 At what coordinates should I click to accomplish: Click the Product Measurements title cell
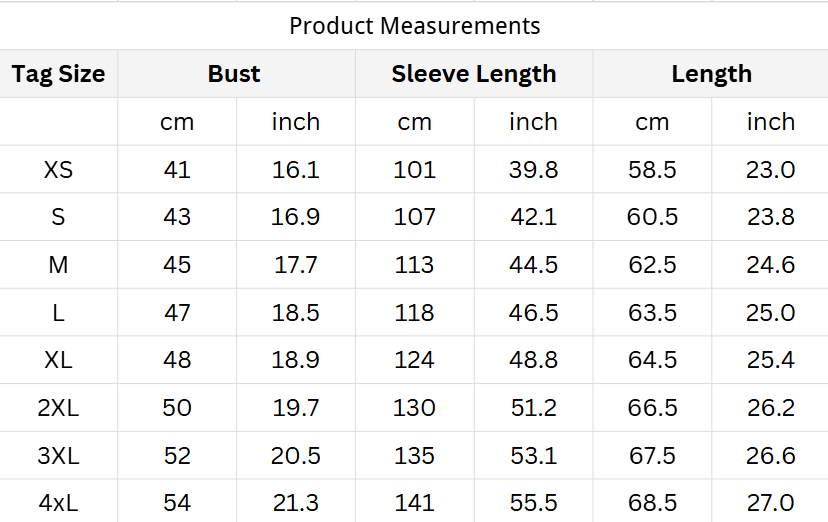414,26
